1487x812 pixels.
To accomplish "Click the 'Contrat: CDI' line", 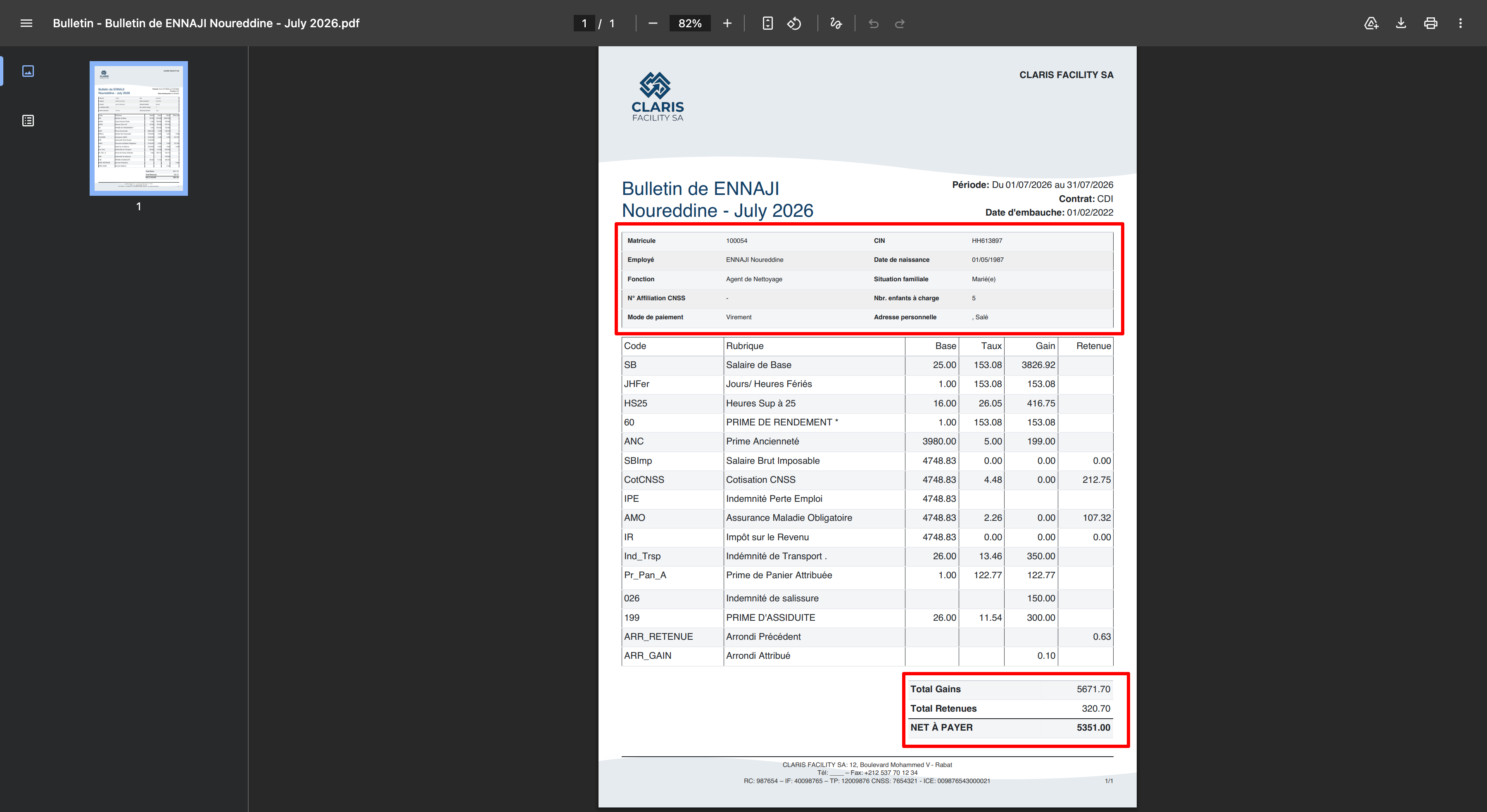I will coord(1086,199).
